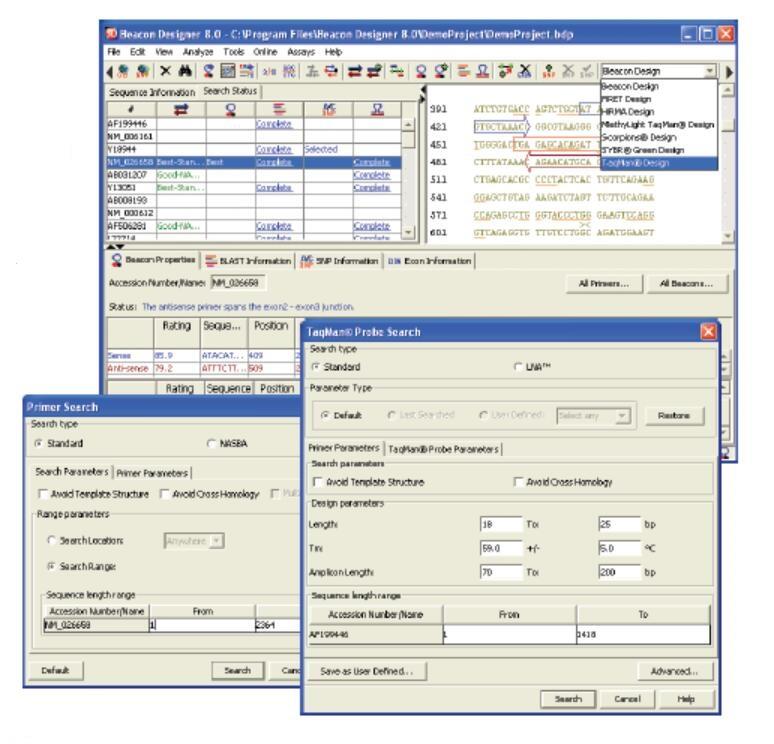Select Search Location radio button

click(x=51, y=541)
